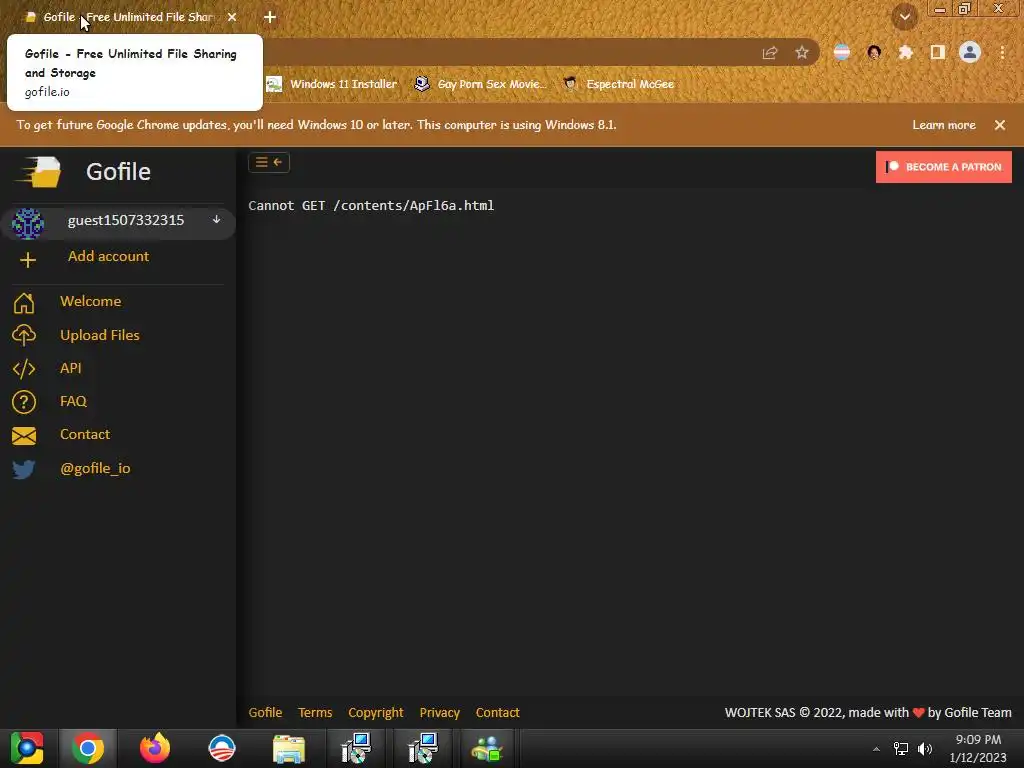This screenshot has width=1024, height=768.
Task: Open the Chrome profile avatar
Action: click(x=970, y=52)
